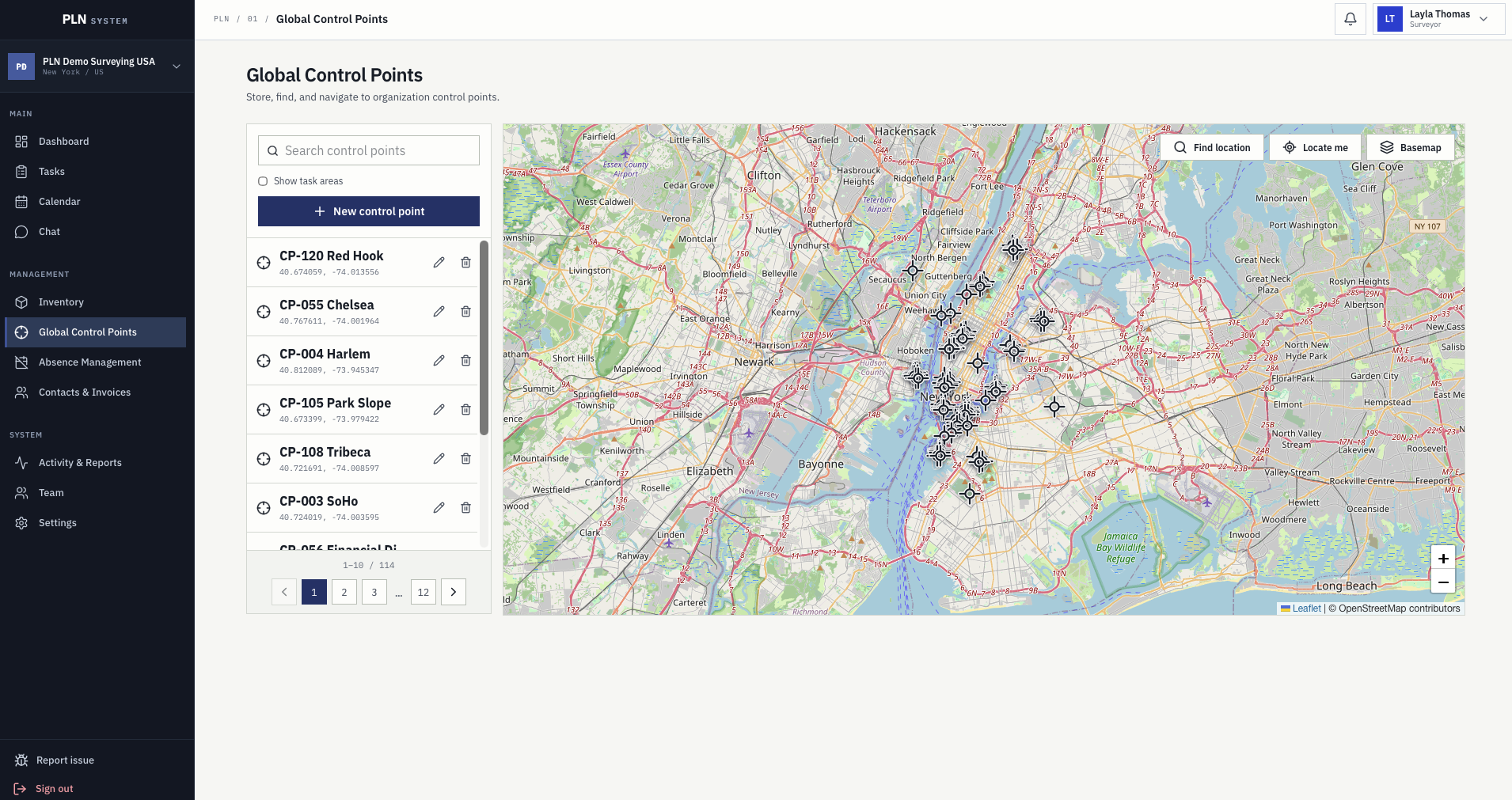Click Find location button
This screenshot has height=800, width=1512.
coord(1212,147)
